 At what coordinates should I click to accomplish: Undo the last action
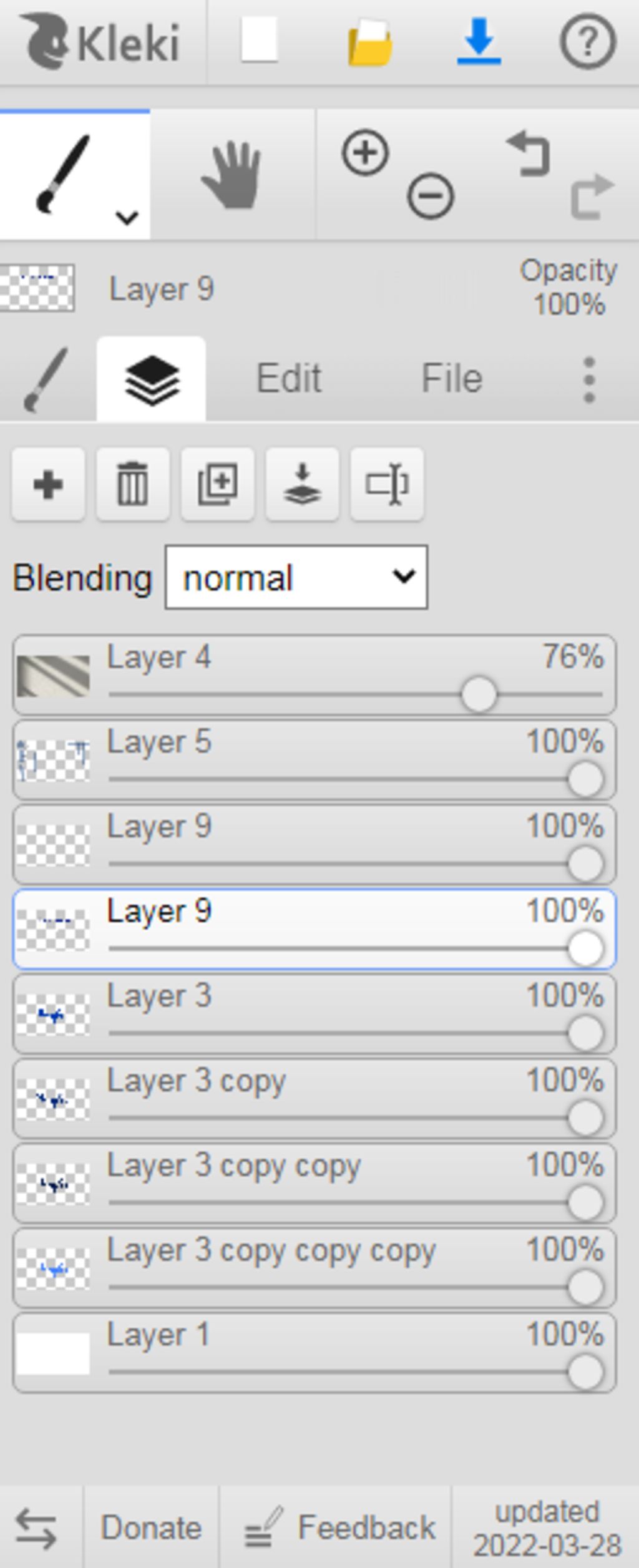point(529,153)
